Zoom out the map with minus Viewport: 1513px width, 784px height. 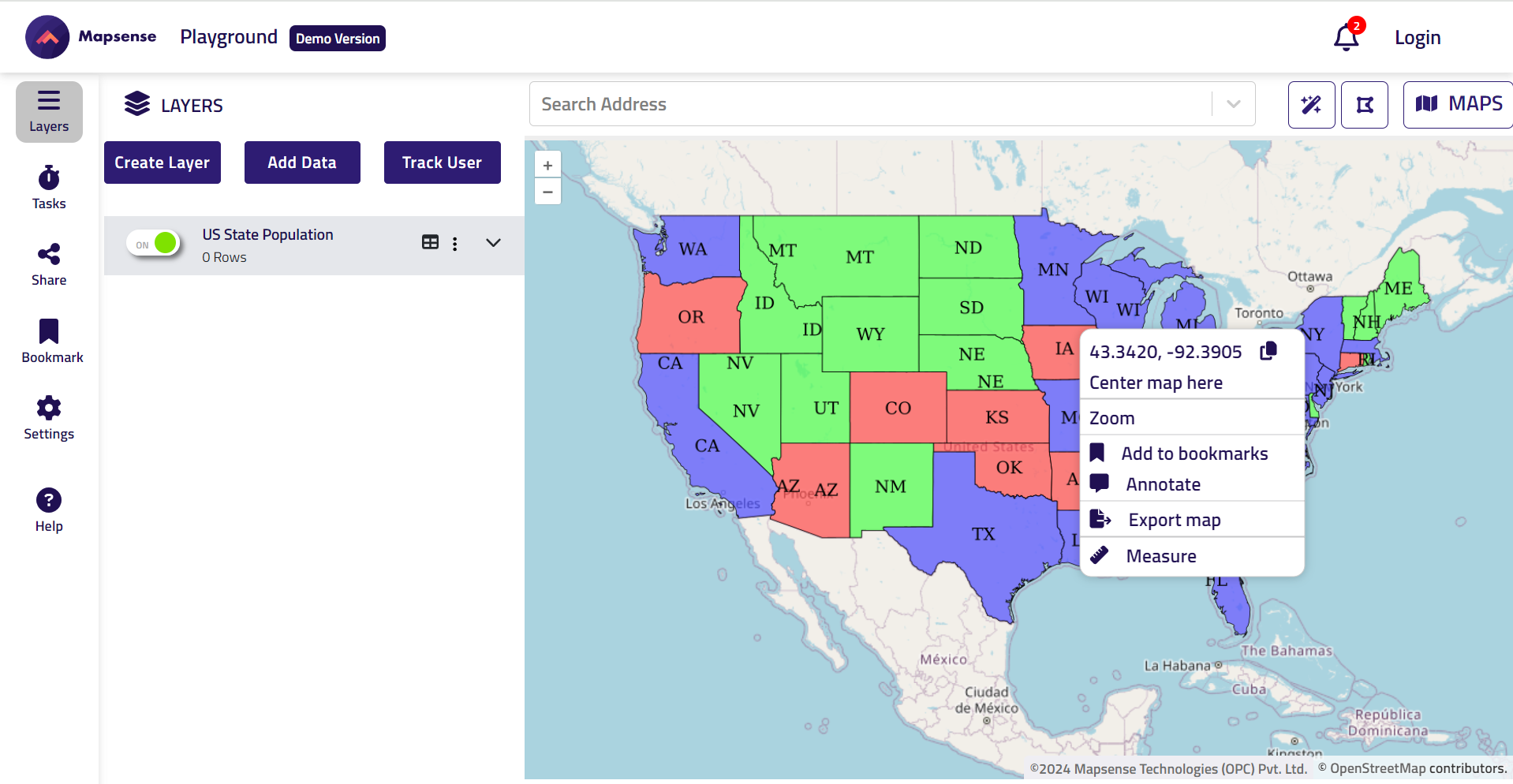[x=547, y=192]
